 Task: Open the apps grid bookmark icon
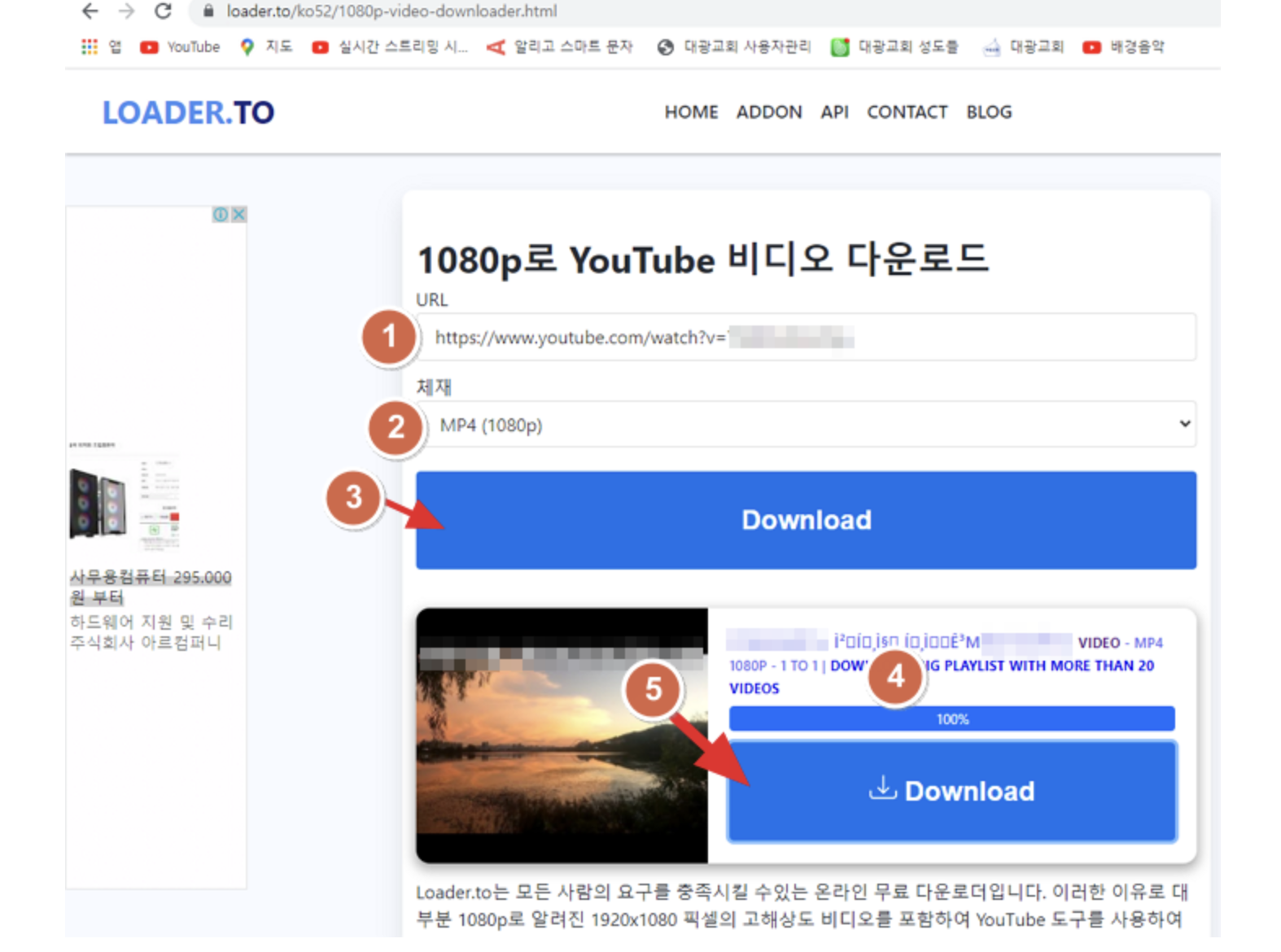[90, 47]
